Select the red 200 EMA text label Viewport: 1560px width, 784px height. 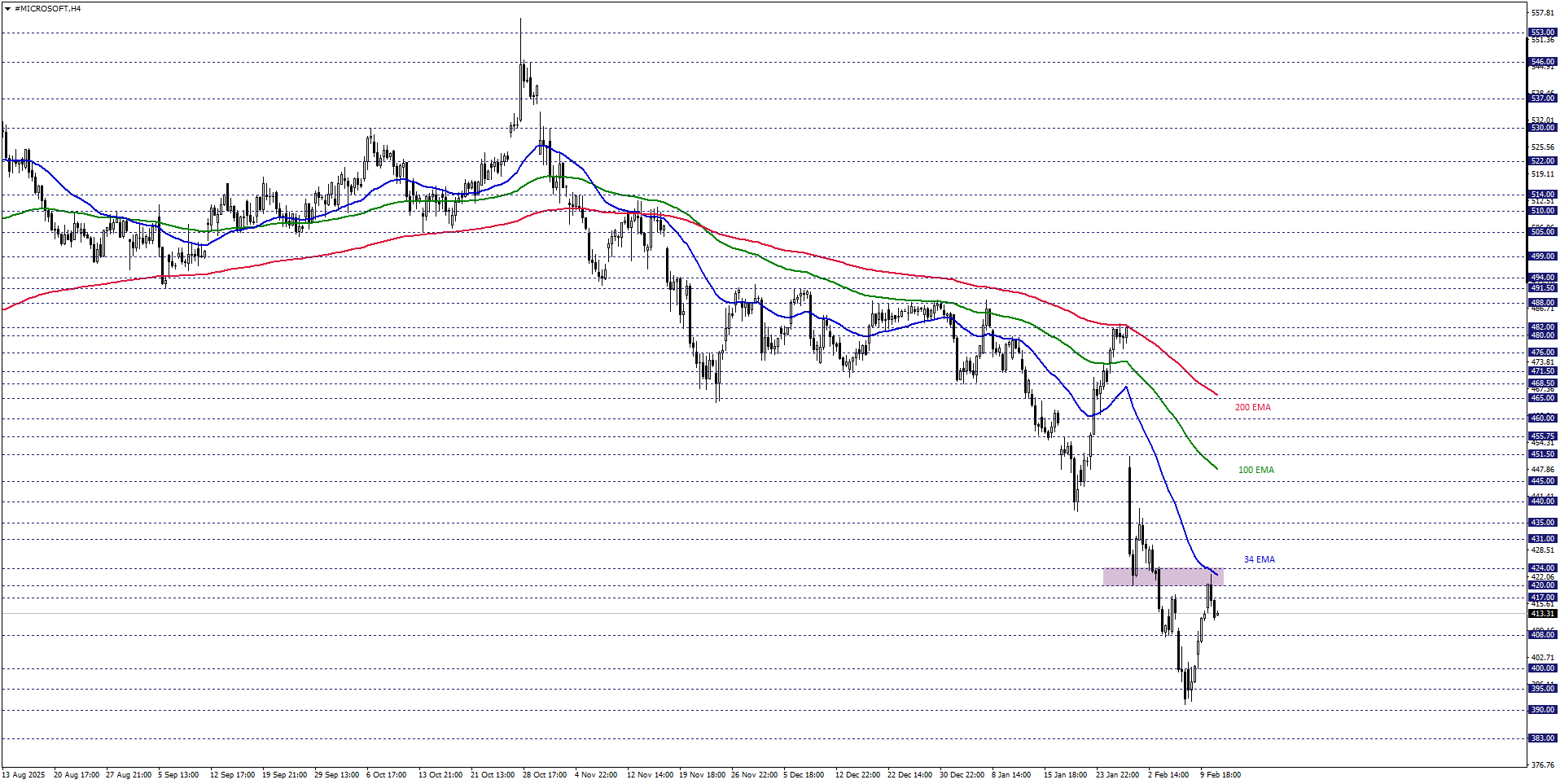coord(1252,407)
